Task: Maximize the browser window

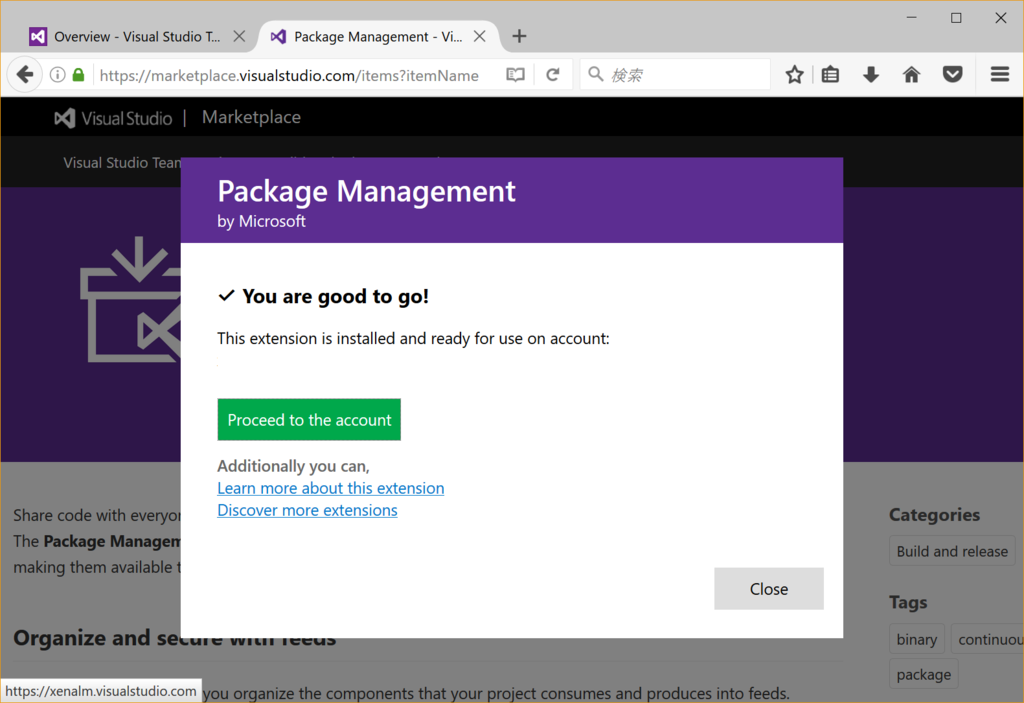Action: pyautogui.click(x=956, y=18)
